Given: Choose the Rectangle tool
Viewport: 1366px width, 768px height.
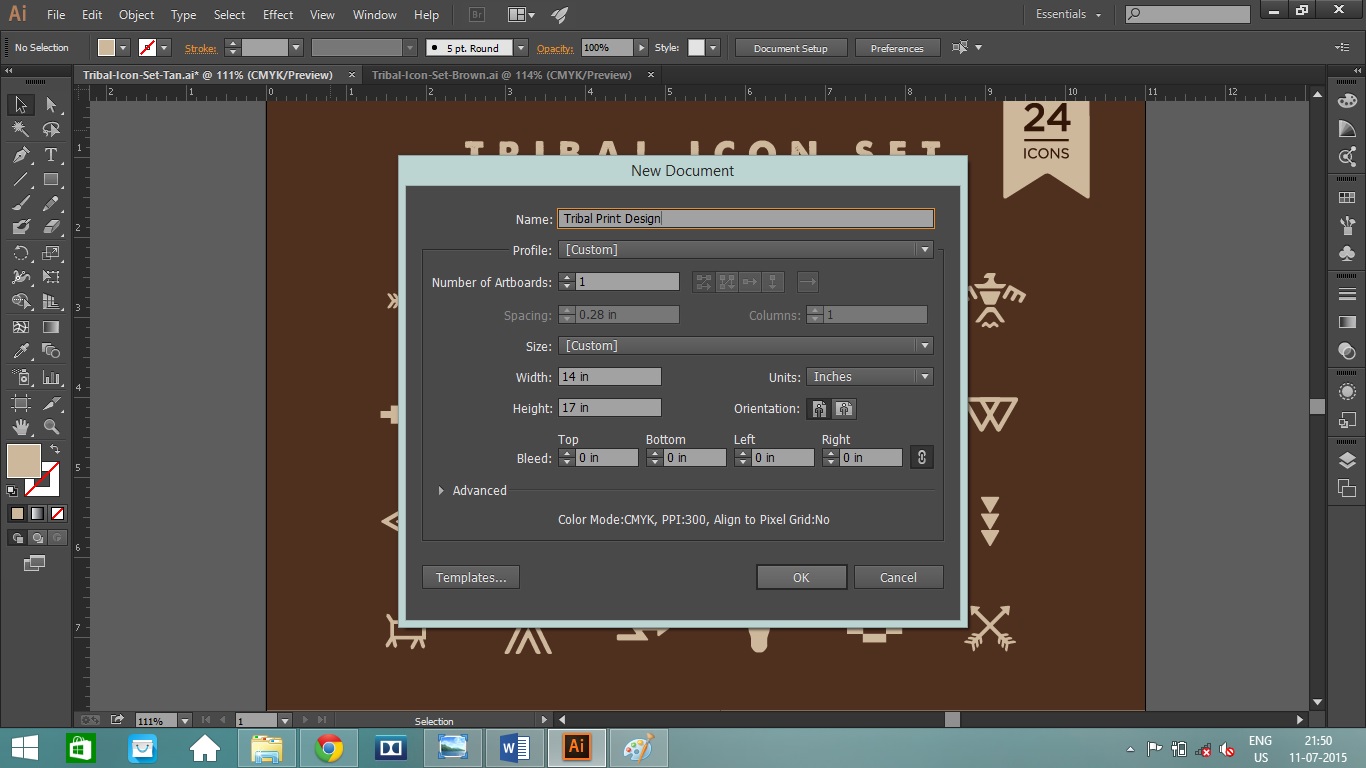Looking at the screenshot, I should [x=51, y=180].
